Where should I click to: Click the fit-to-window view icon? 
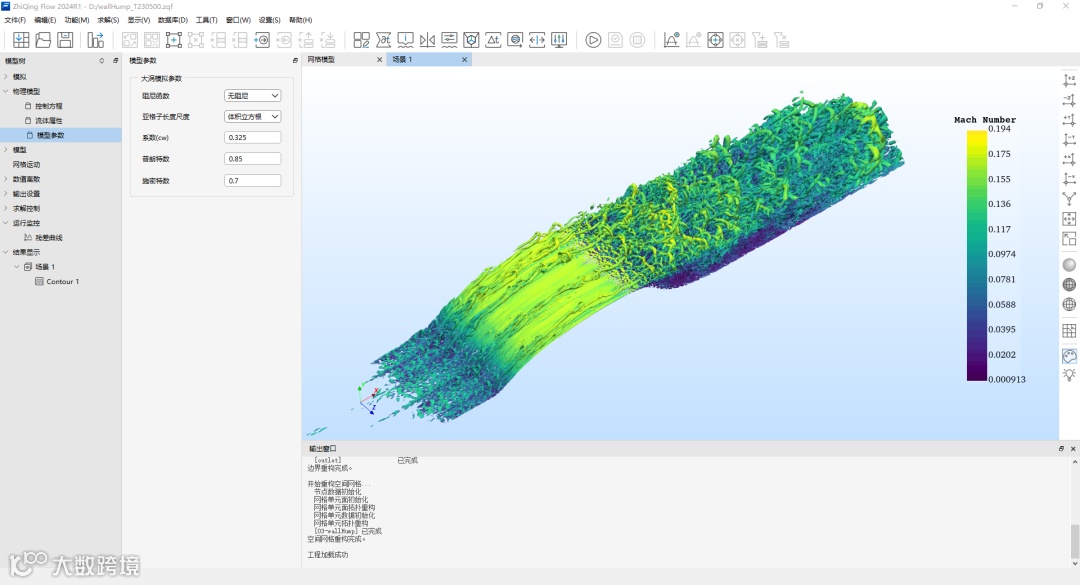(1069, 219)
